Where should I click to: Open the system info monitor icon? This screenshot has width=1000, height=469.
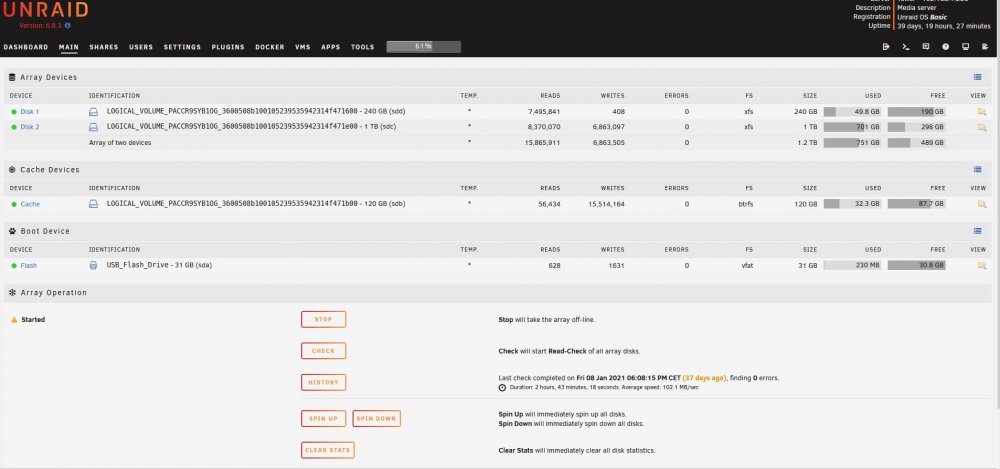point(966,47)
